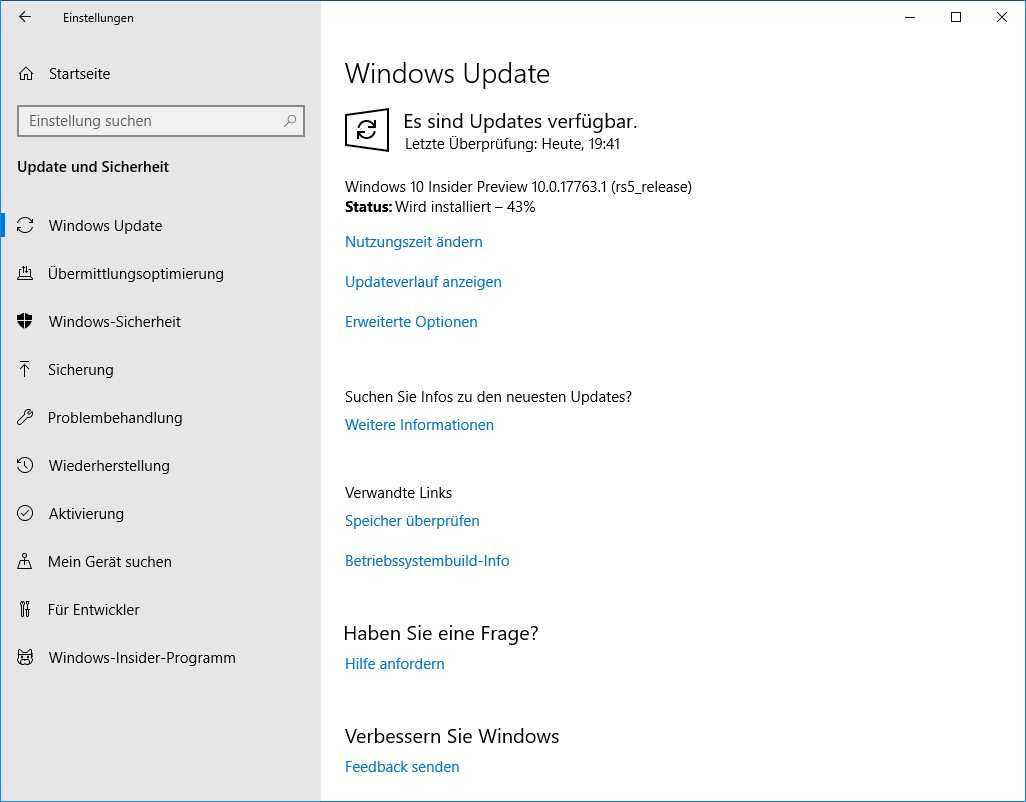The height and width of the screenshot is (802, 1026).
Task: Go to Windows-Insider-Programm settings
Action: point(160,657)
